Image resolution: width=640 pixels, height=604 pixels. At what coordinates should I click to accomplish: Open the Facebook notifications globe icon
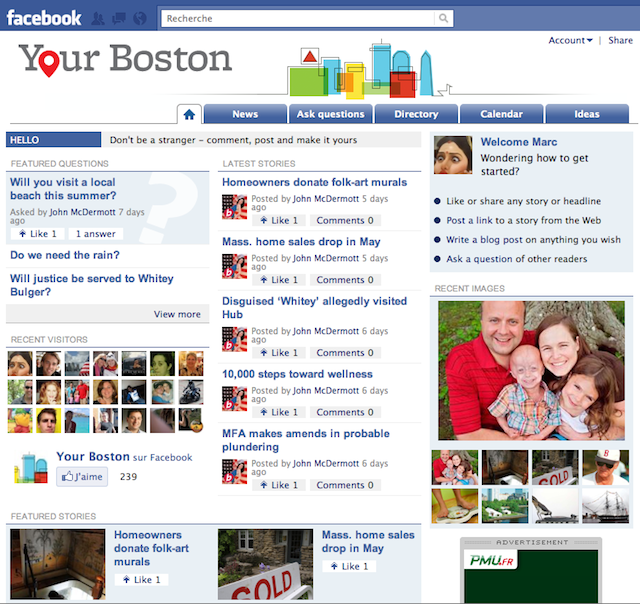pos(139,18)
